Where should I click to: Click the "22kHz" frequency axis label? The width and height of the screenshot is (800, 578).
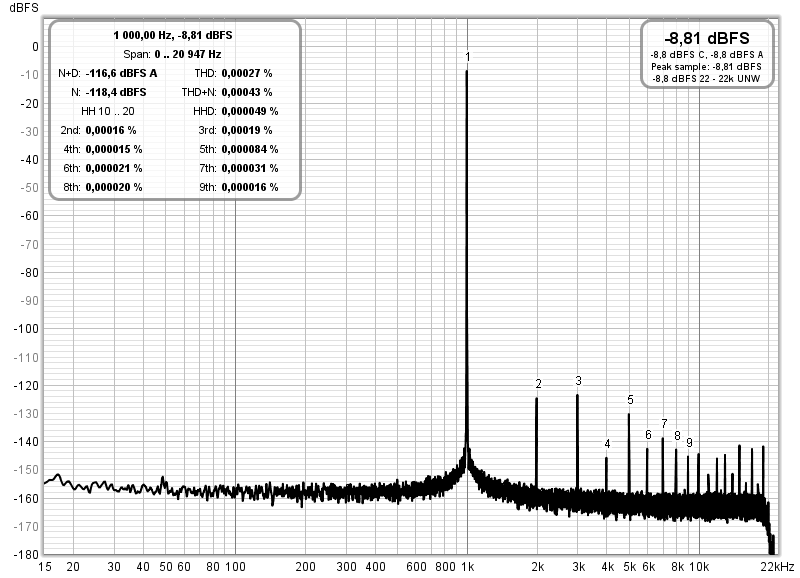tap(777, 567)
